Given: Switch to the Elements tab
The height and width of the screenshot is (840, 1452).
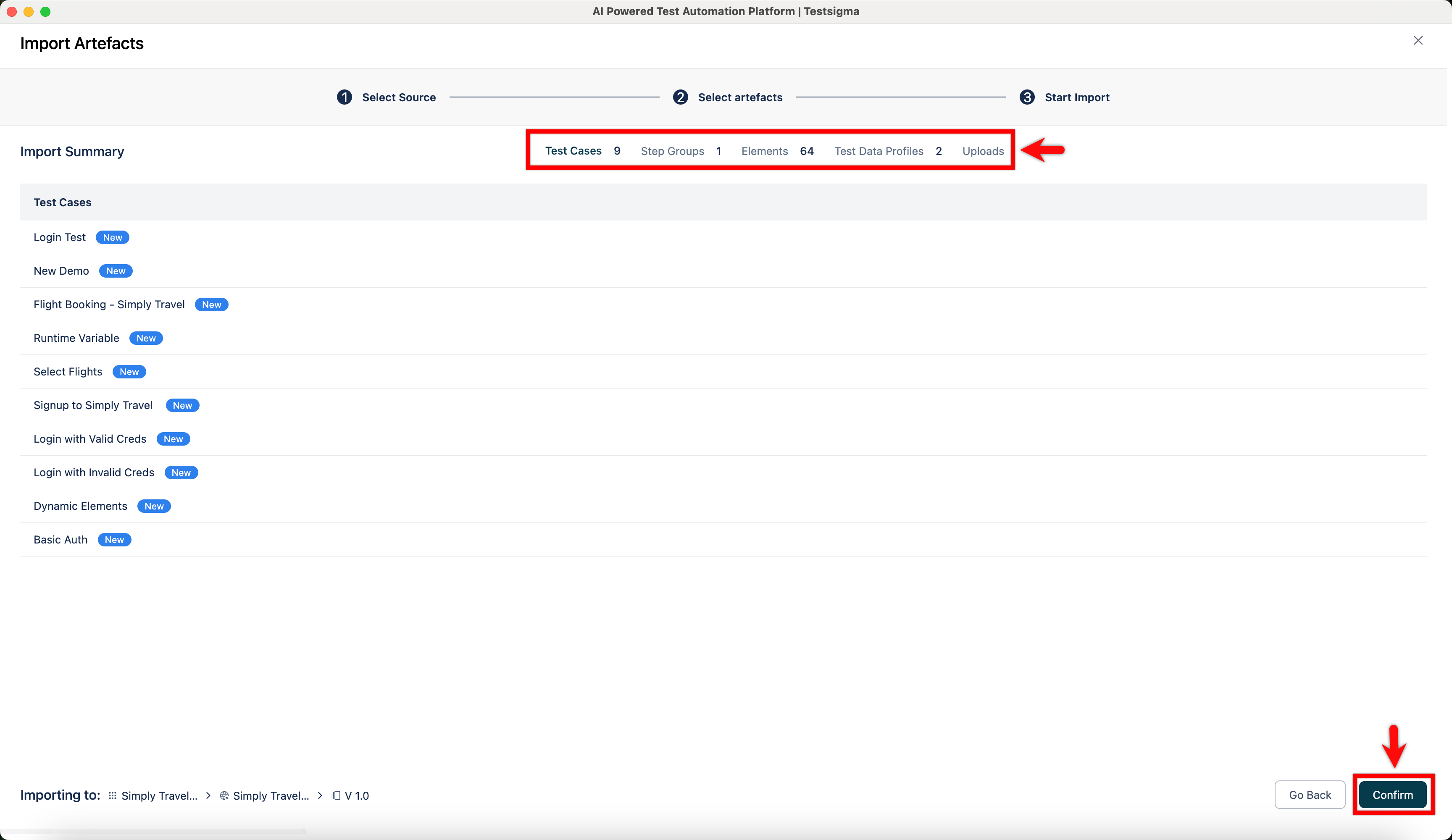Looking at the screenshot, I should [765, 151].
